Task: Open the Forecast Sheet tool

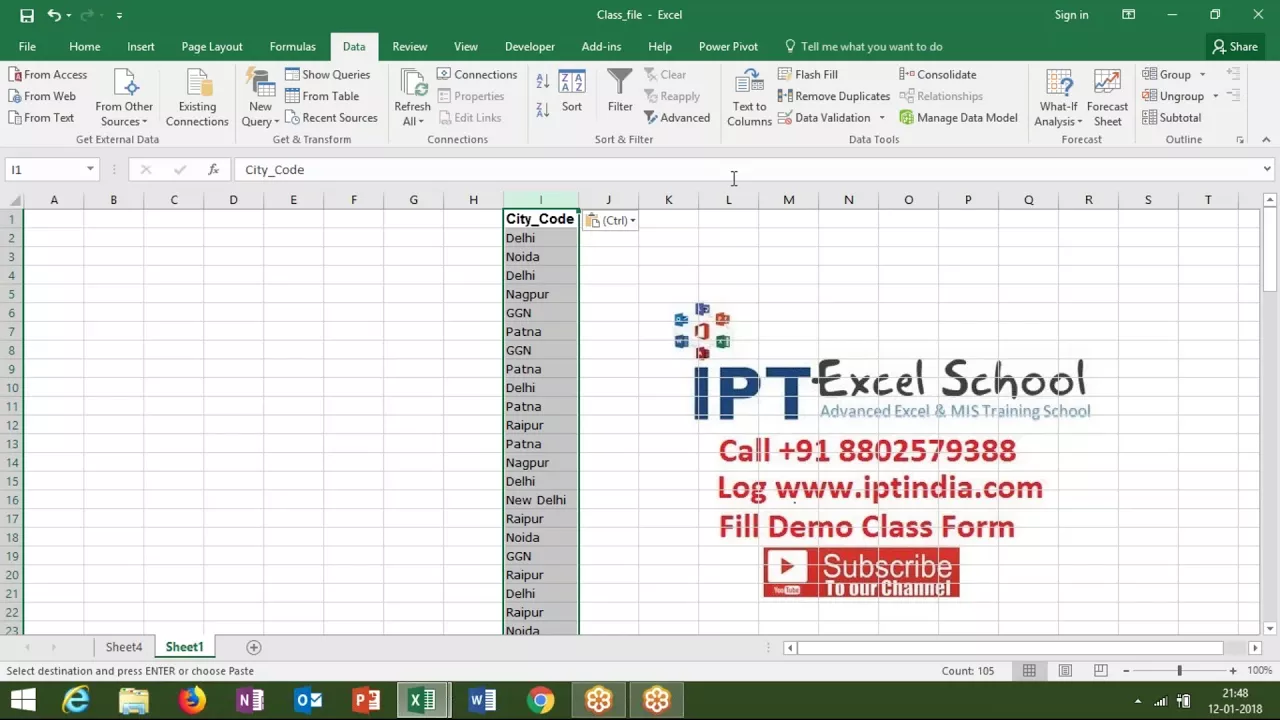Action: click(1107, 98)
